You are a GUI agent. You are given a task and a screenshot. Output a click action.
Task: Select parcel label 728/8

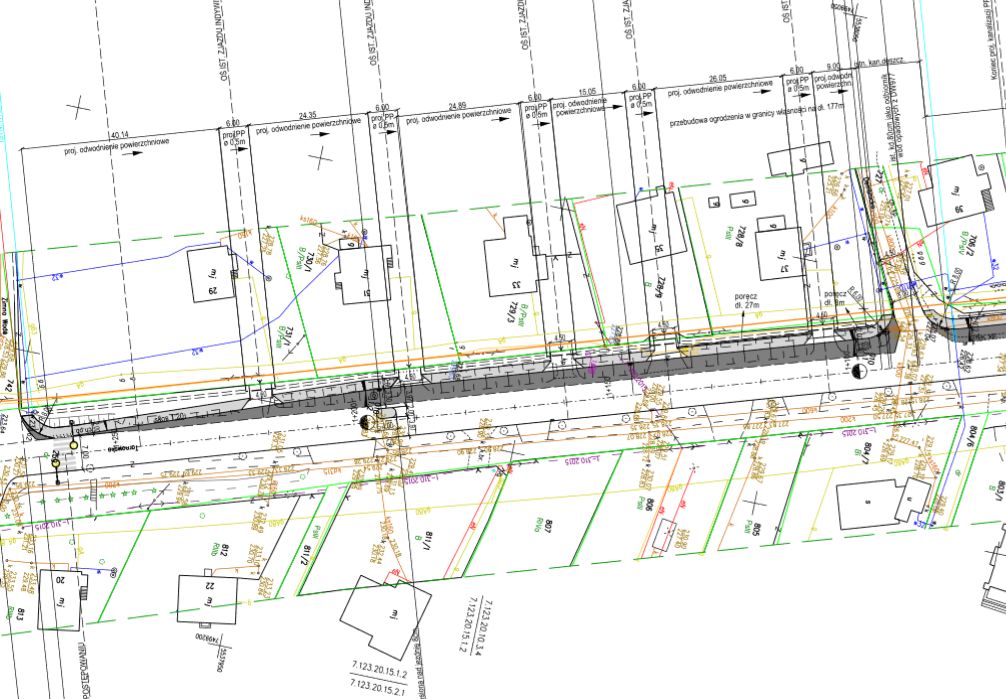pyautogui.click(x=742, y=236)
